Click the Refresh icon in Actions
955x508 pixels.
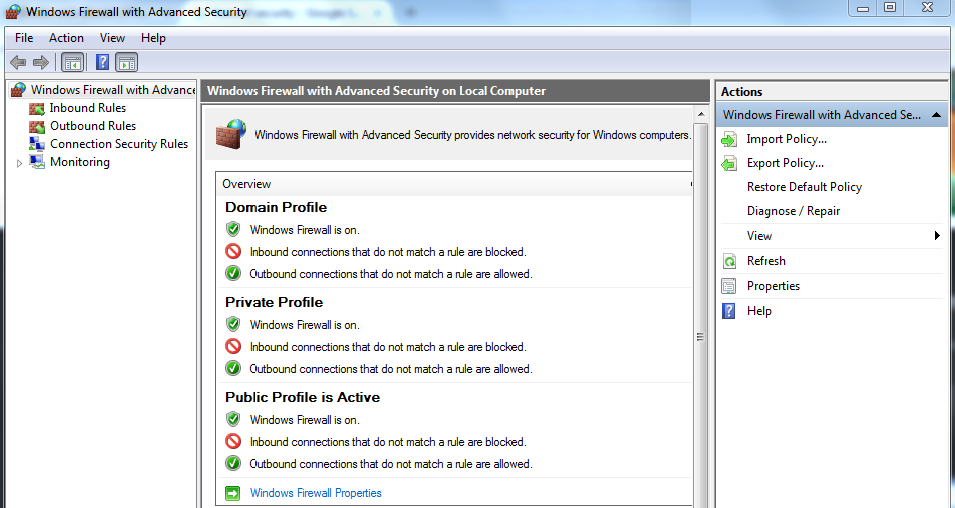click(728, 261)
